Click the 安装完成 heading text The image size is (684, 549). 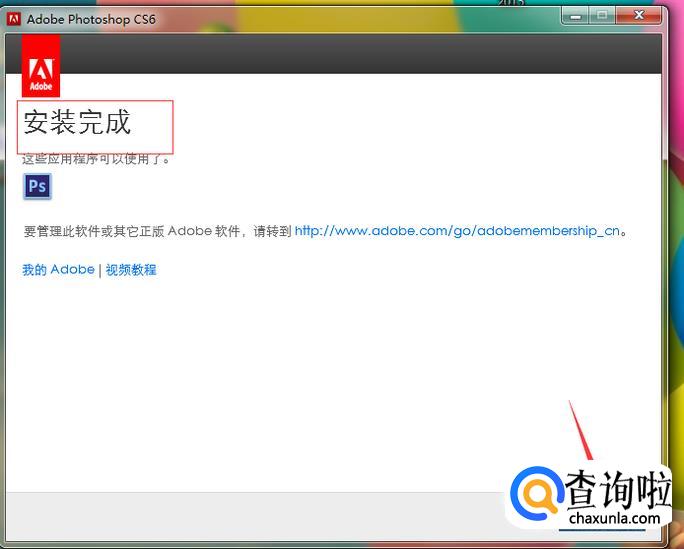point(77,122)
